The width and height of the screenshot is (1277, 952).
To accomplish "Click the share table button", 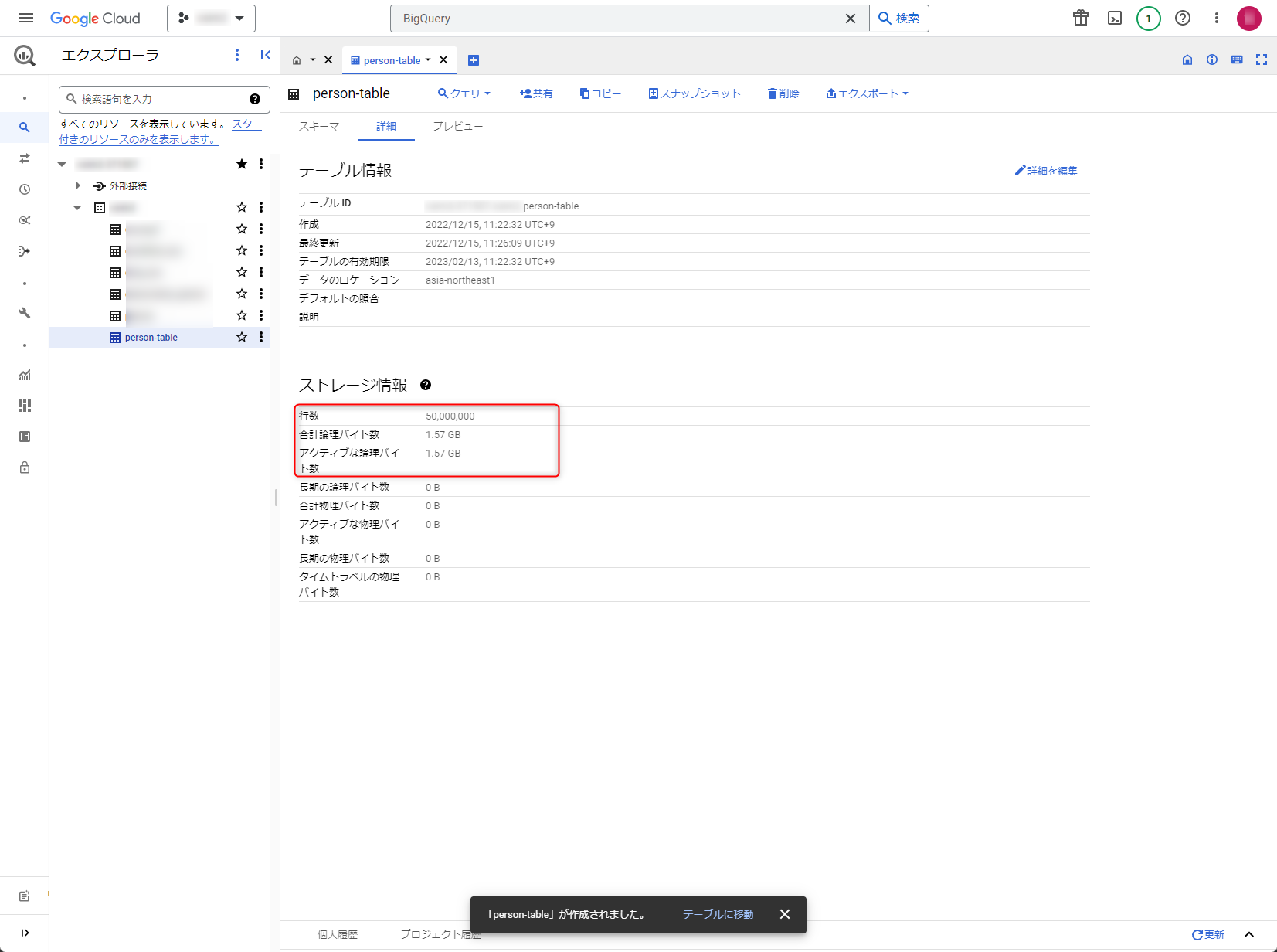I will coord(536,93).
